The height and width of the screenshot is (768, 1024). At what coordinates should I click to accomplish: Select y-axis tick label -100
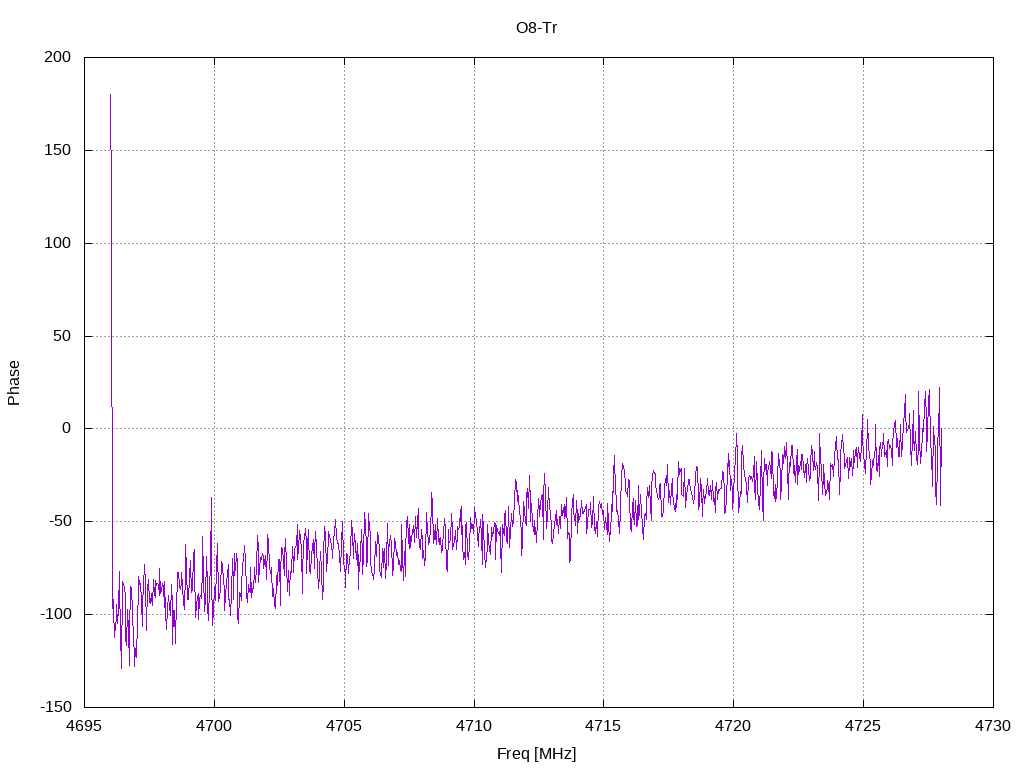point(56,614)
